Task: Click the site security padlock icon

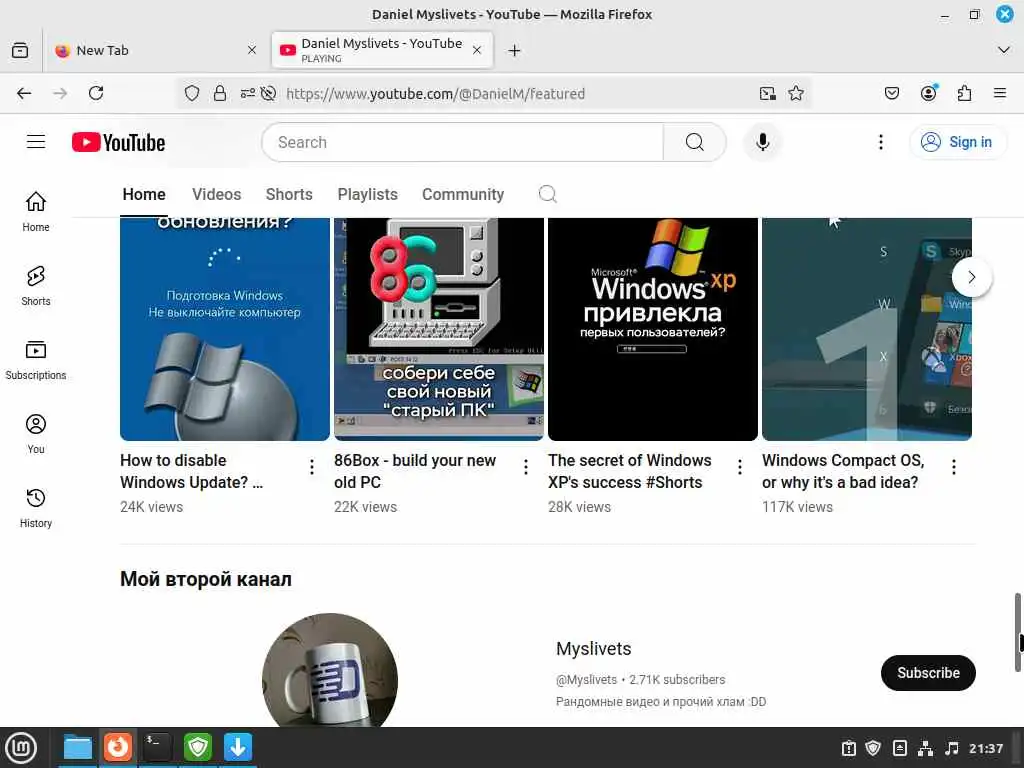Action: [220, 93]
